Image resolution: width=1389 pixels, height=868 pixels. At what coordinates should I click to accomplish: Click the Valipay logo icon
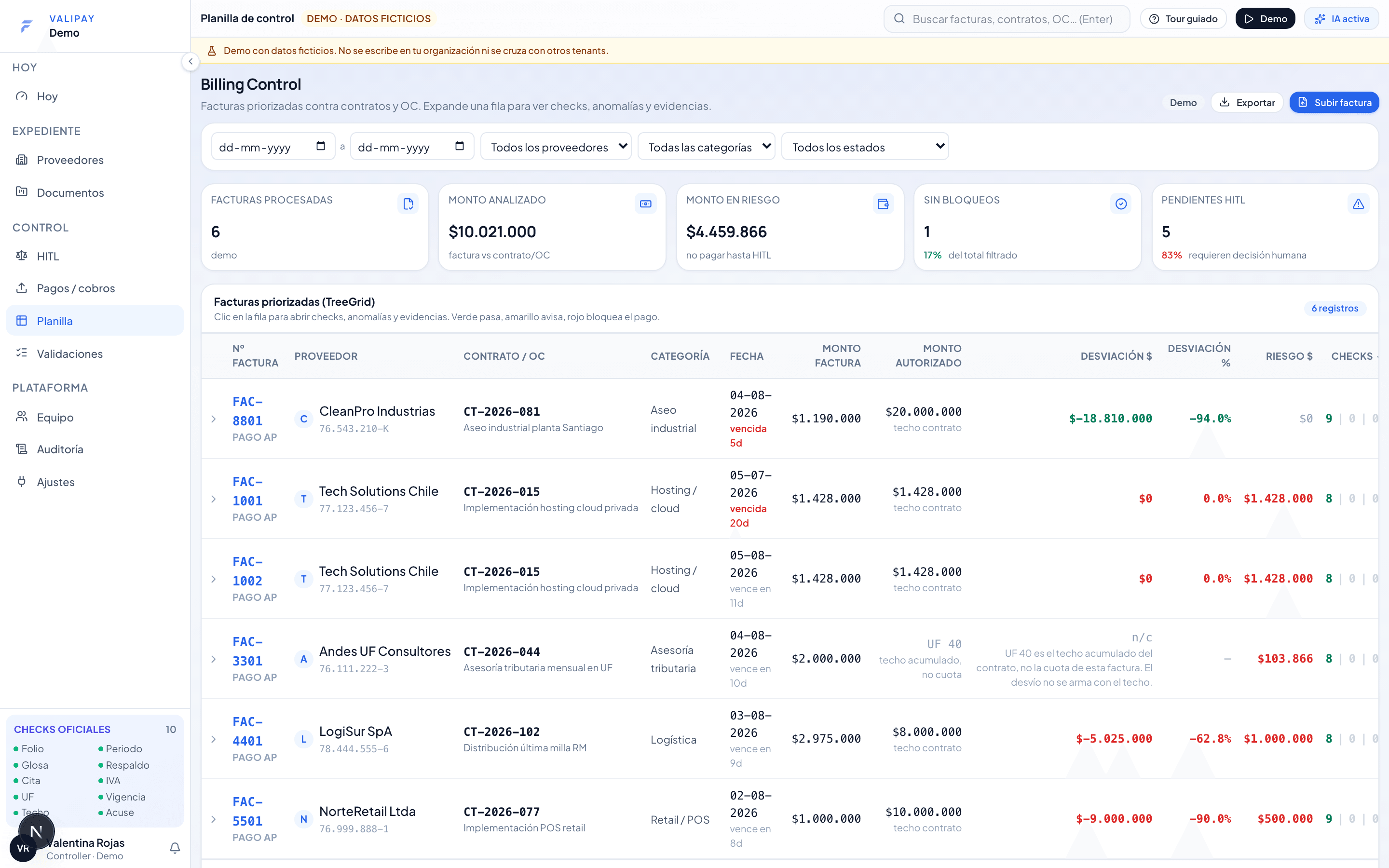click(27, 26)
